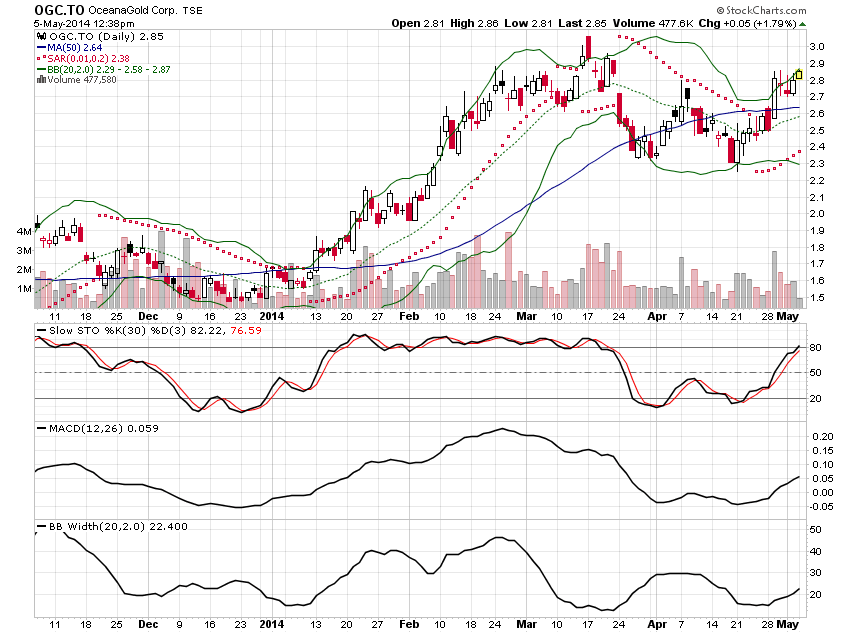Click the green up-arrow change indicator
Image resolution: width=850 pixels, height=633 pixels.
point(802,24)
